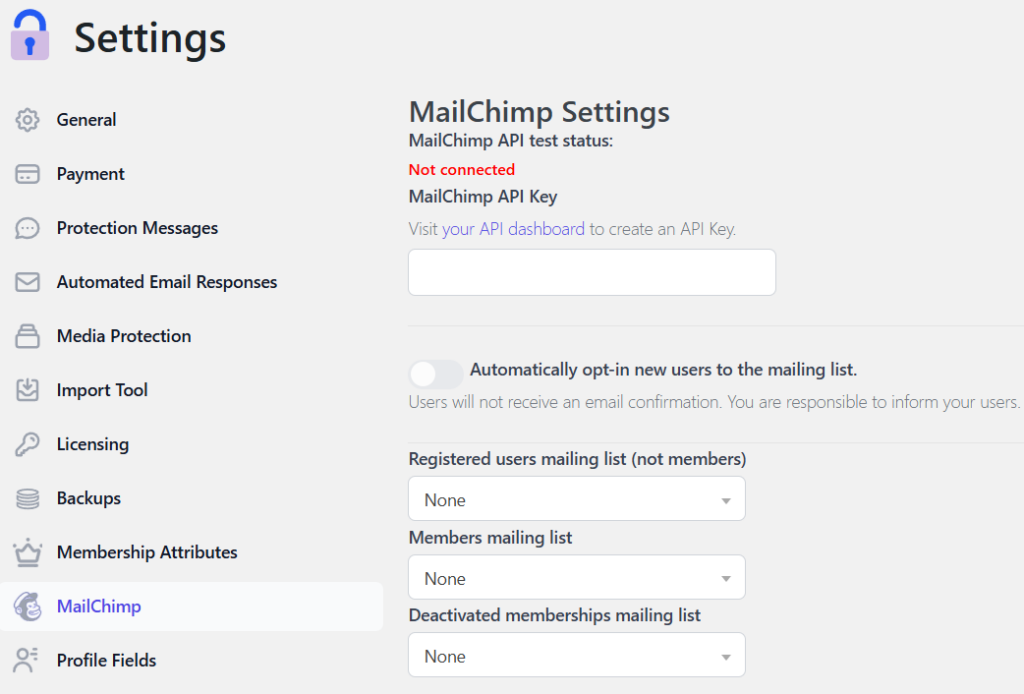Click the Profile Fields person icon

point(27,660)
